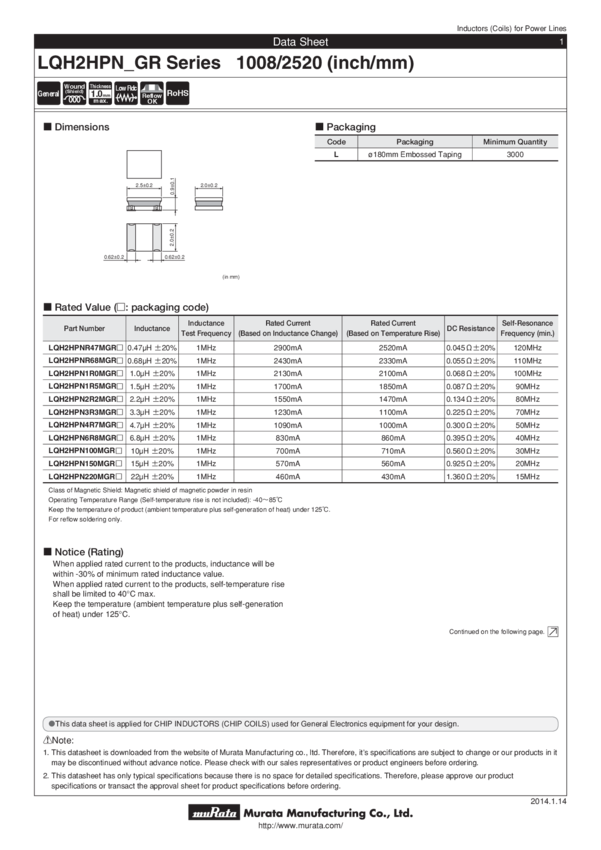Click the (in mm) unit label
The image size is (601, 850).
click(x=231, y=277)
